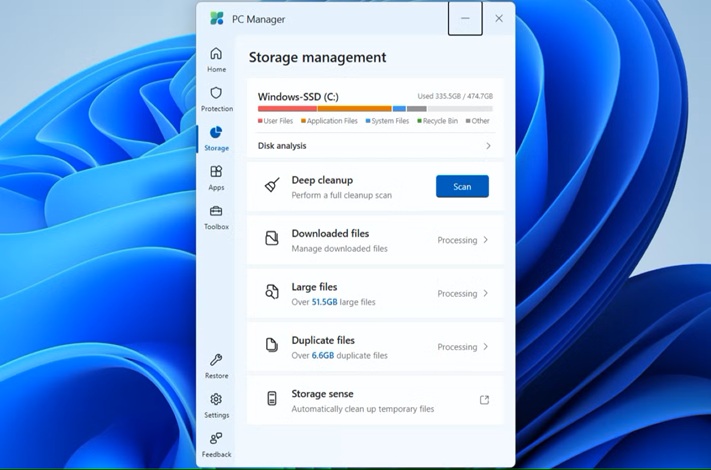
Task: Click the System Files legend label
Action: [x=390, y=121]
